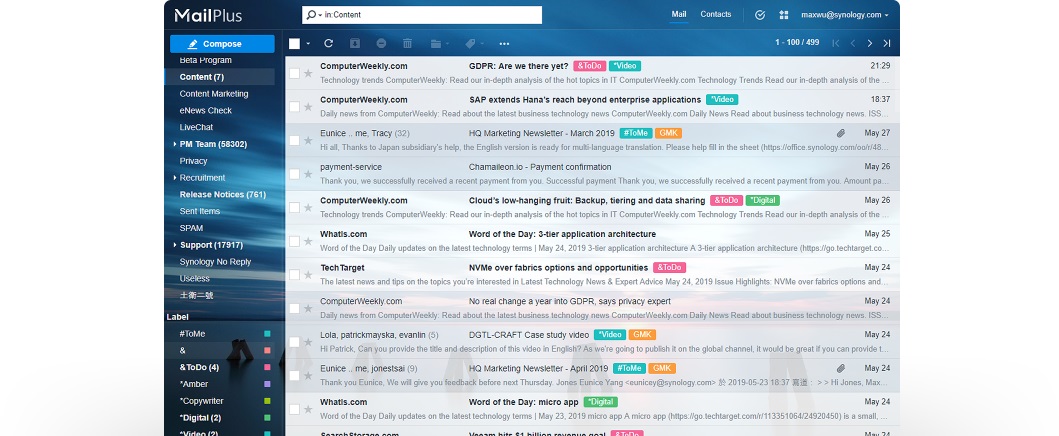This screenshot has height=436, width=1059.
Task: Open the move-to-folder dropdown
Action: click(440, 43)
